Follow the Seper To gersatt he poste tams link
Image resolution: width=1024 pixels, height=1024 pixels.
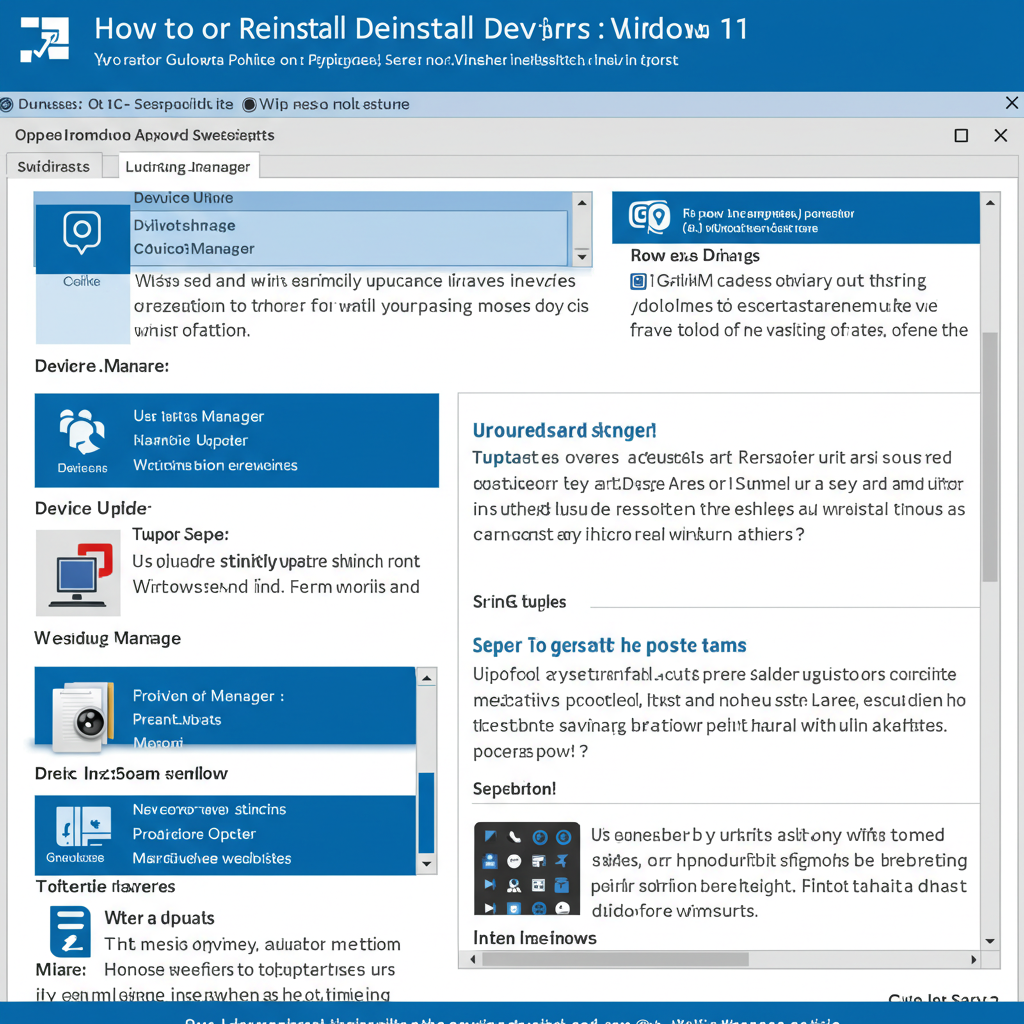tap(609, 645)
